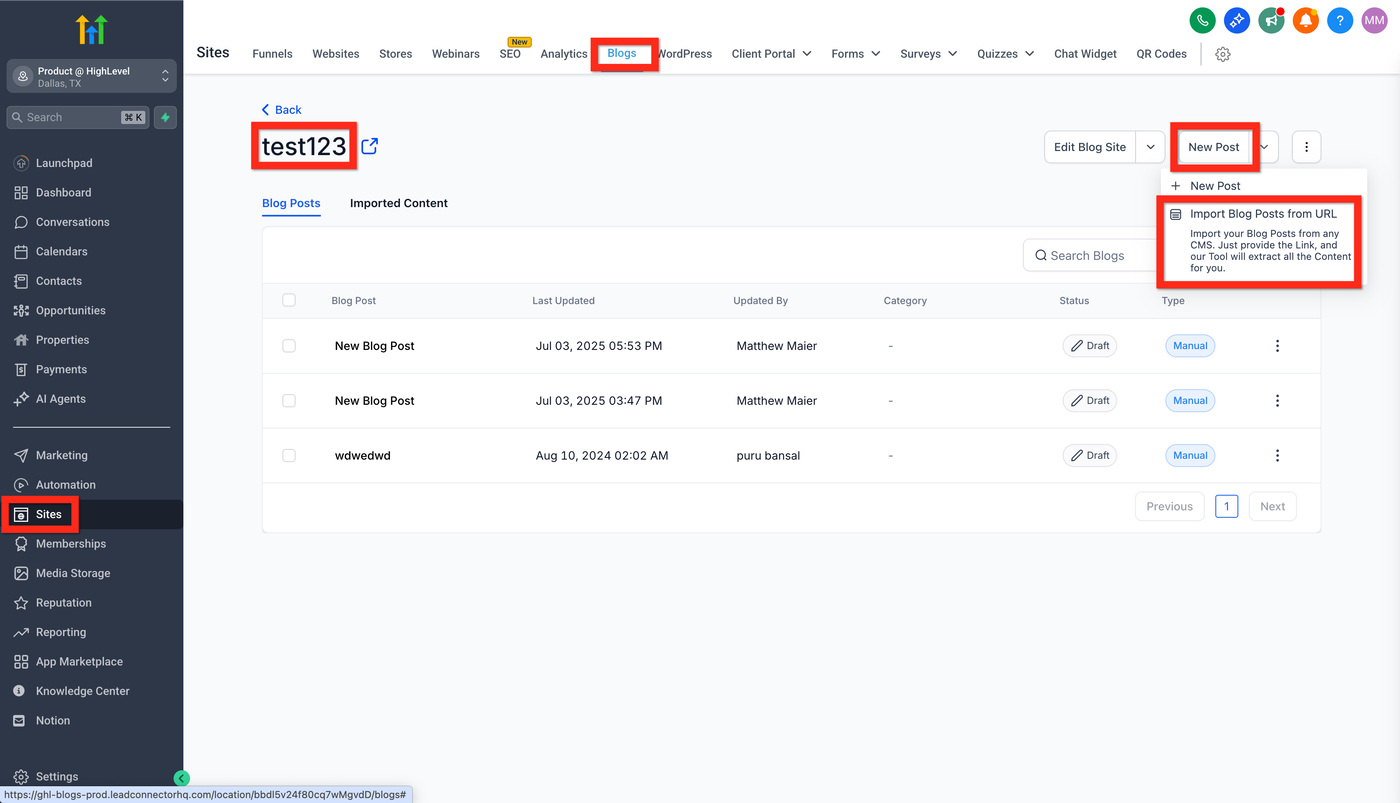Click the megaphone announcements icon
Screen dimensions: 1400x803
(1271, 20)
